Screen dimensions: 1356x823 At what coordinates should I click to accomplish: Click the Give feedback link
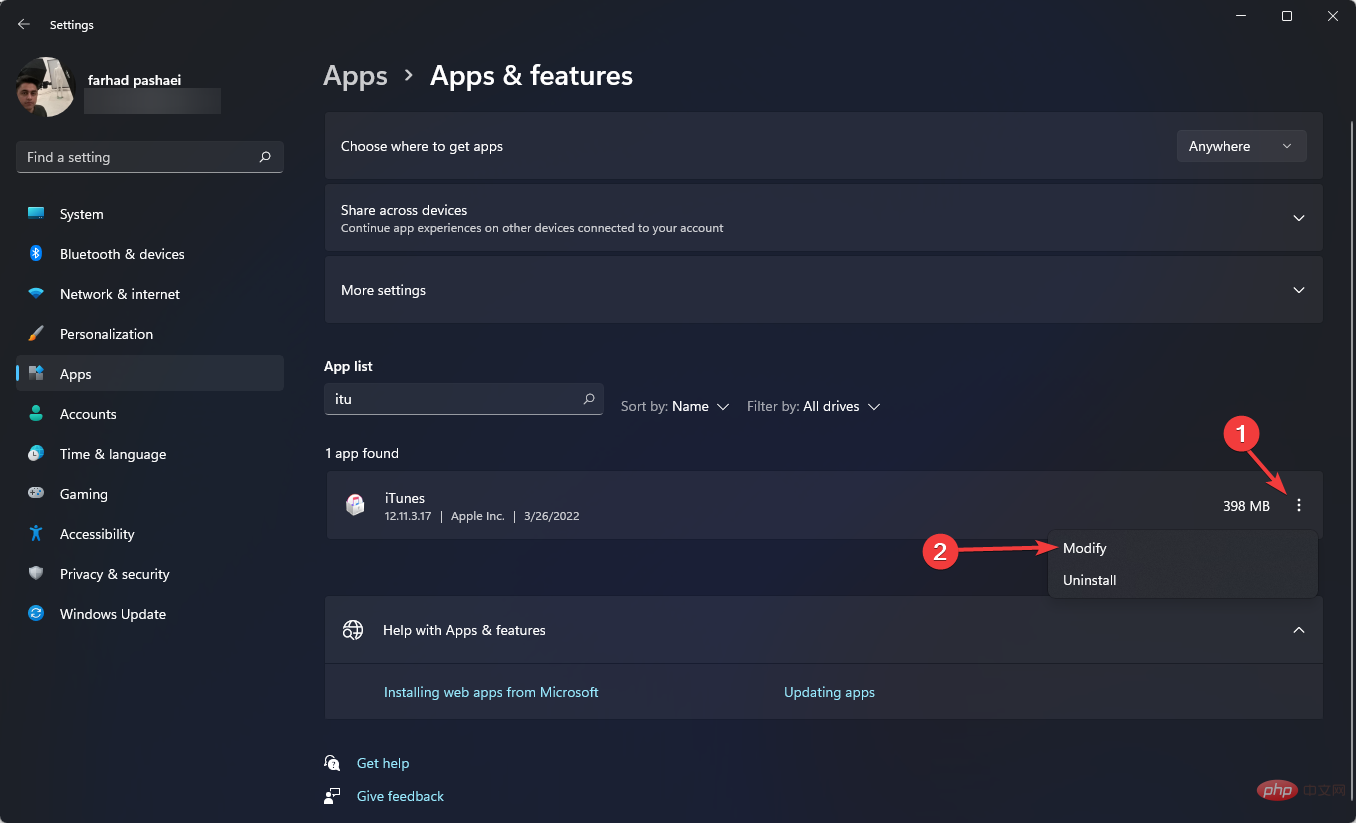point(400,796)
